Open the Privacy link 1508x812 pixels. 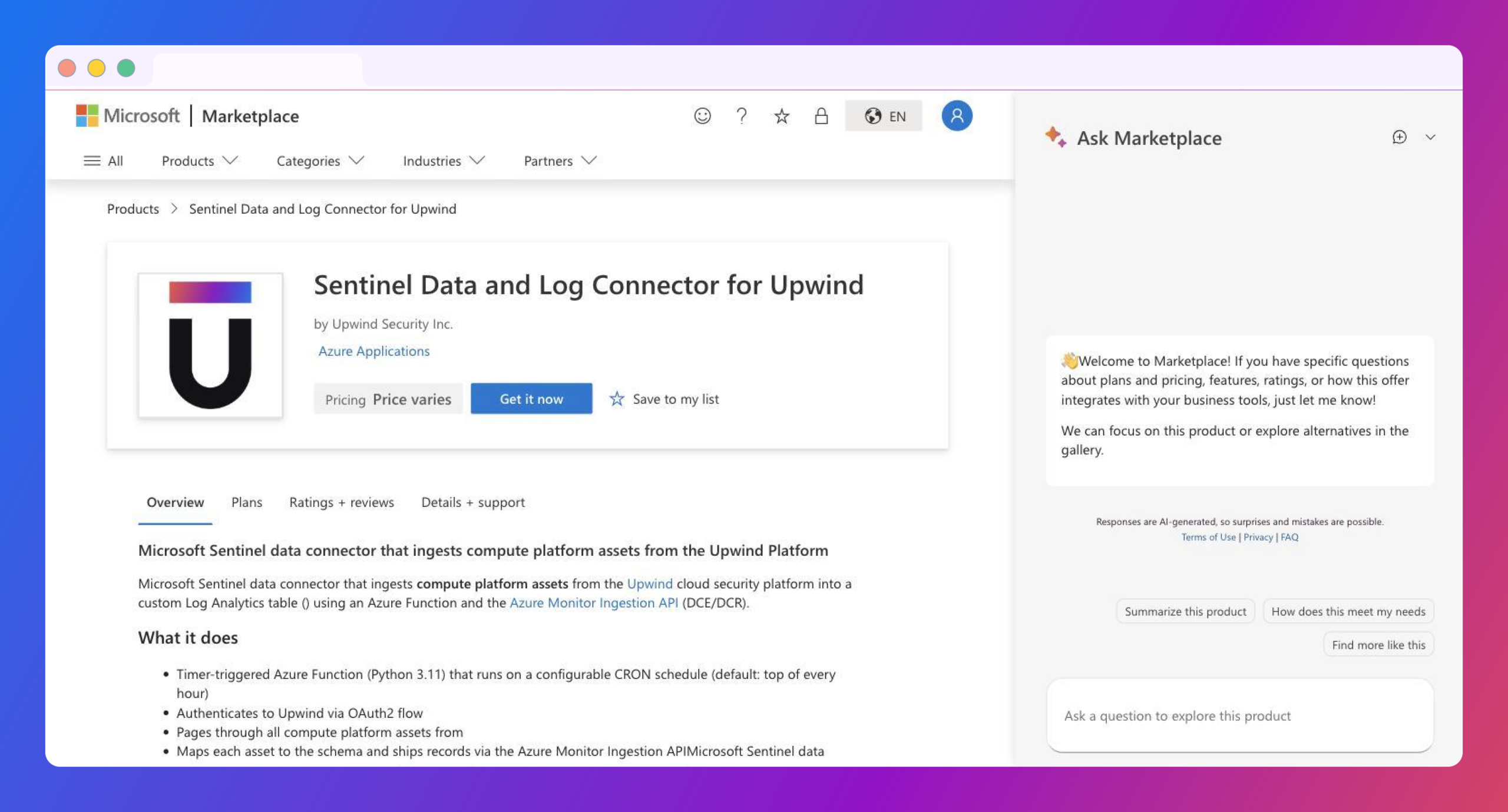(1258, 537)
